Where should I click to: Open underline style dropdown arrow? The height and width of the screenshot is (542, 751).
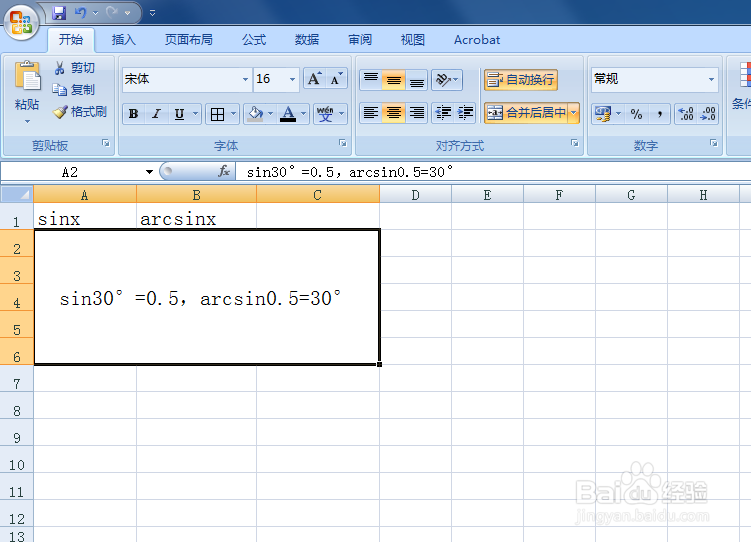[x=195, y=114]
